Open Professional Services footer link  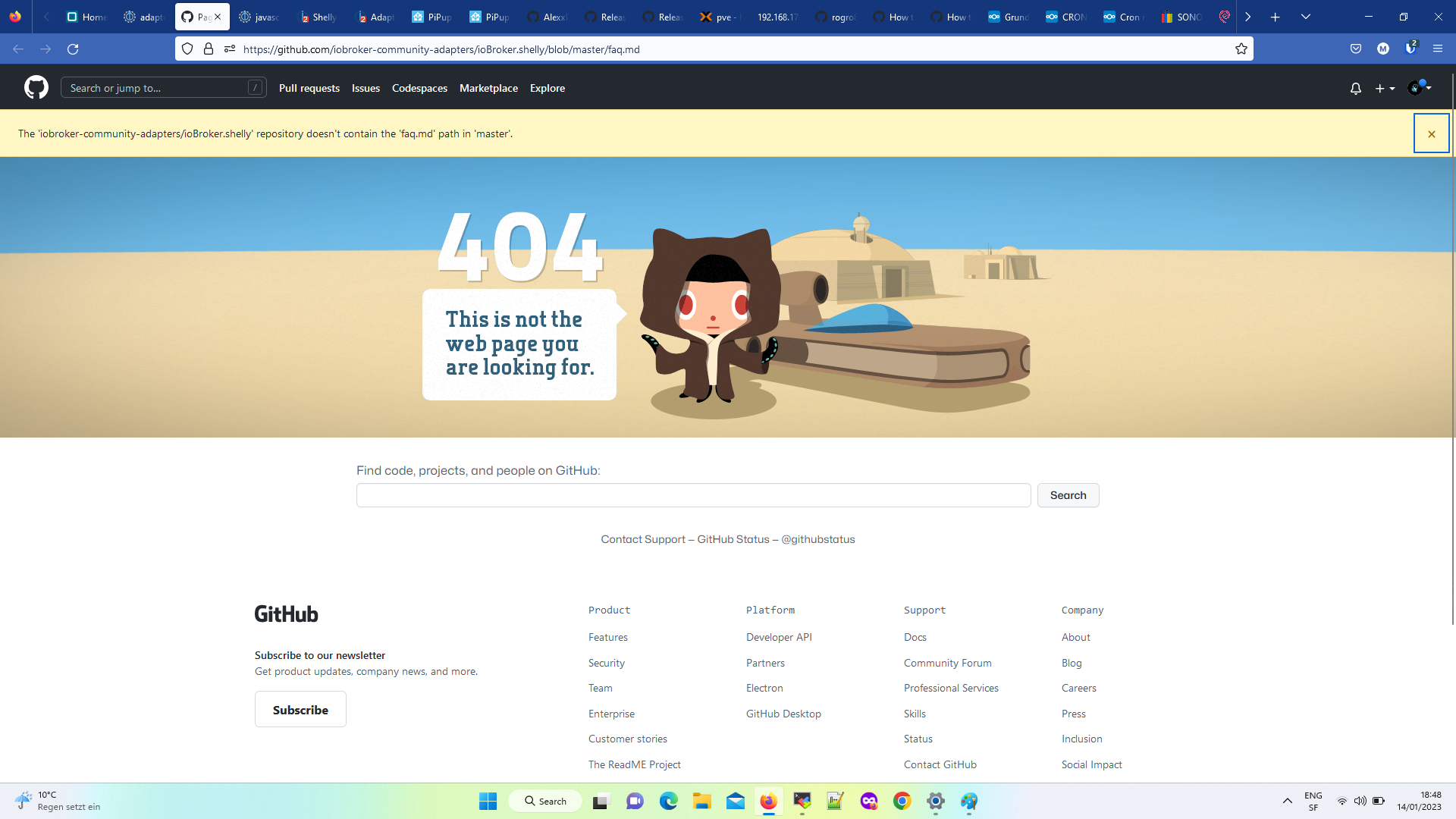pos(951,689)
